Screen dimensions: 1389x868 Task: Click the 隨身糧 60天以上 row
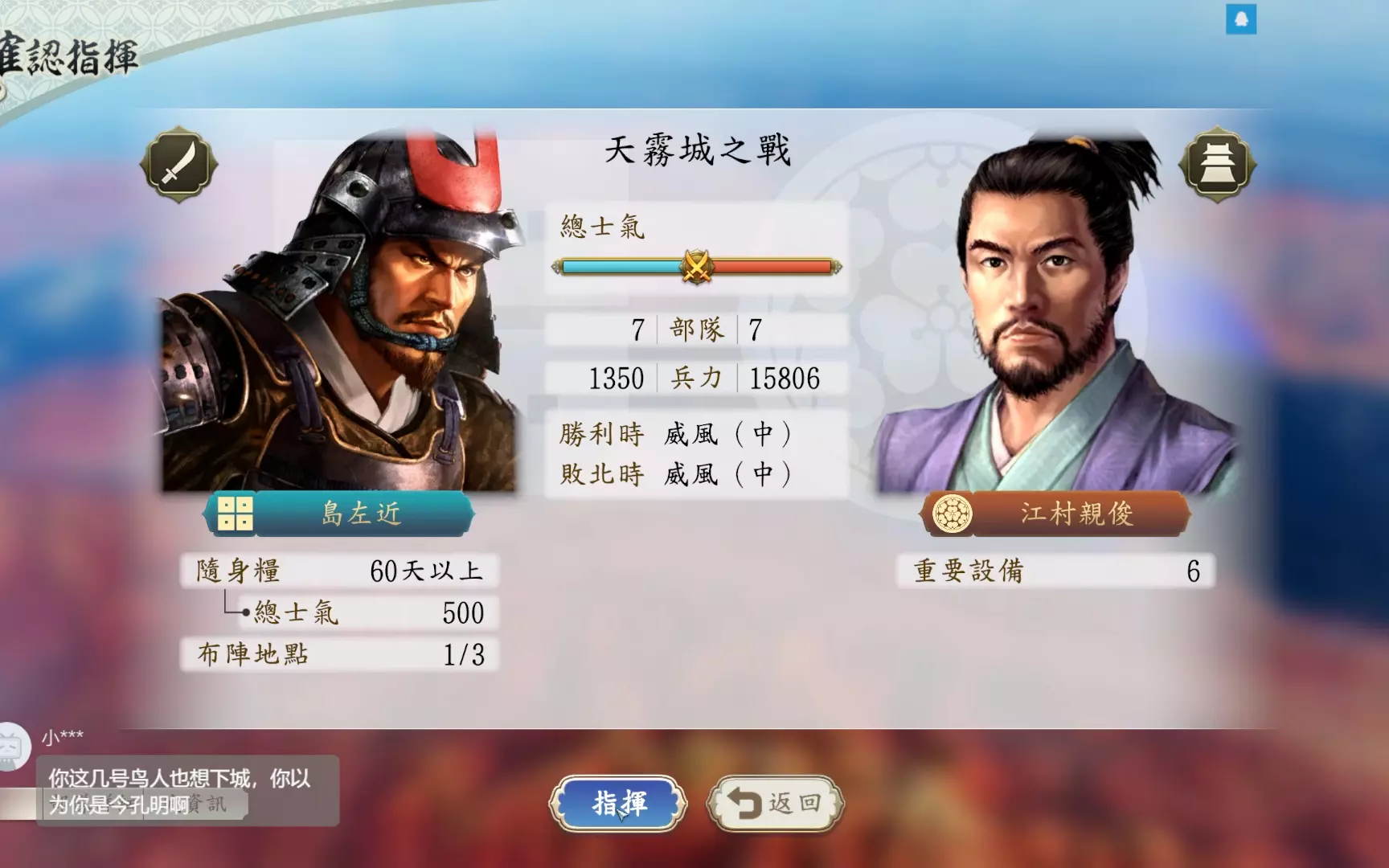338,571
